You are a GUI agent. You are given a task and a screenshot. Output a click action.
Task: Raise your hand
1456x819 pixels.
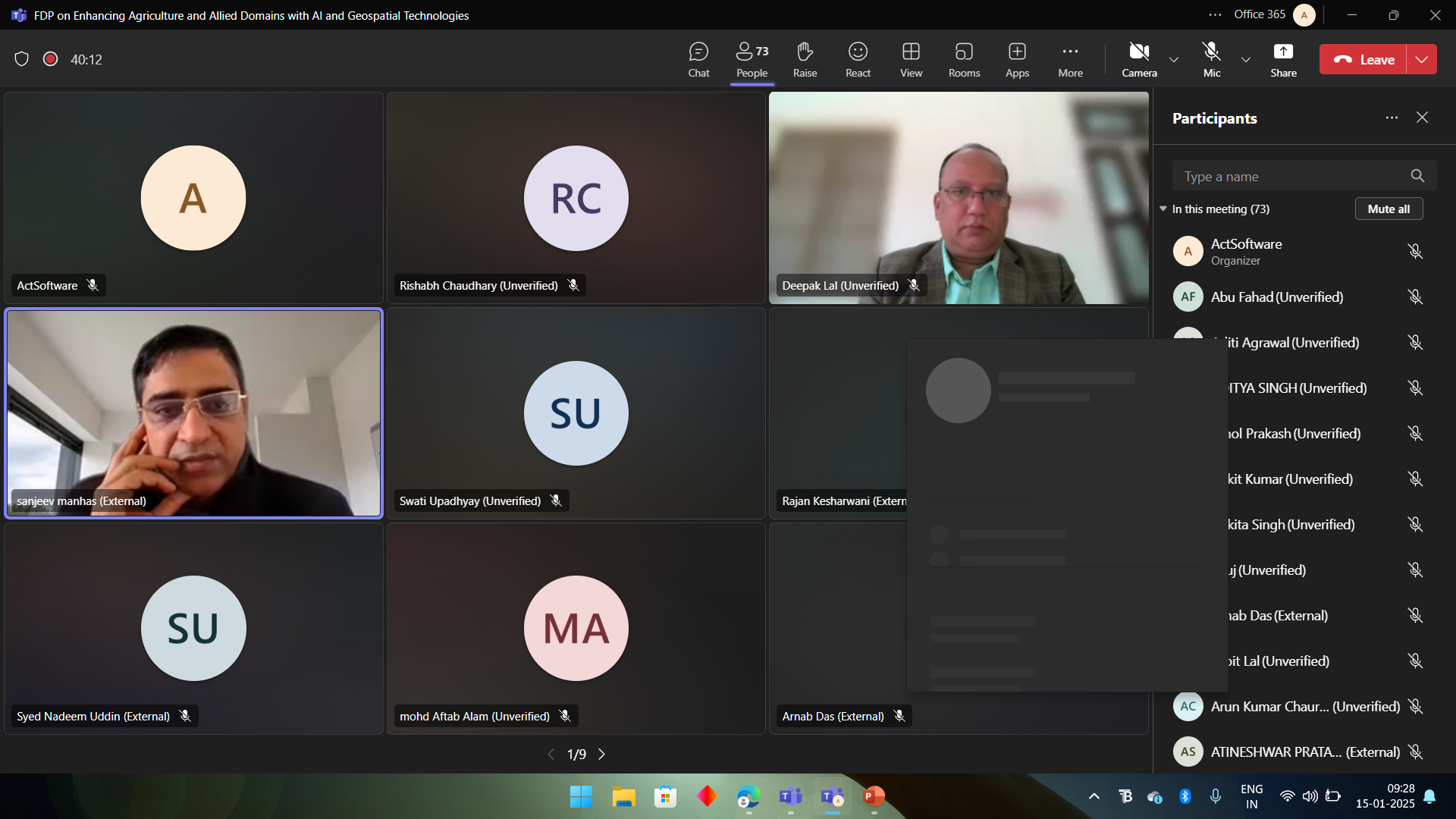[x=805, y=59]
